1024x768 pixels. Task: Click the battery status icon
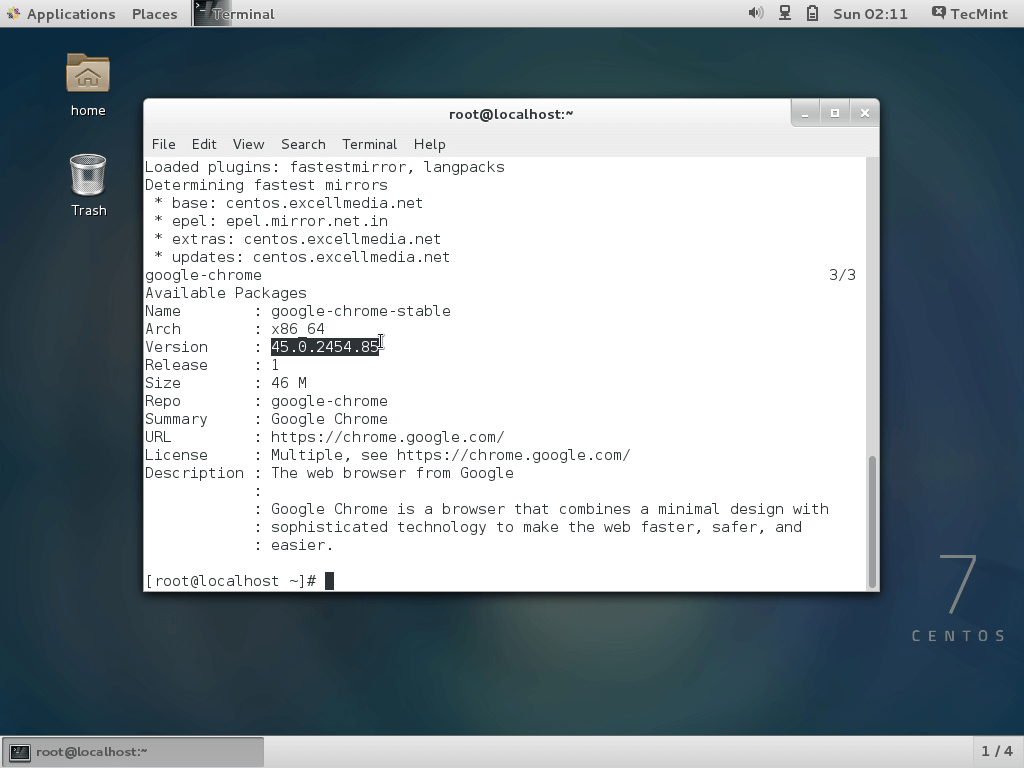[x=813, y=13]
